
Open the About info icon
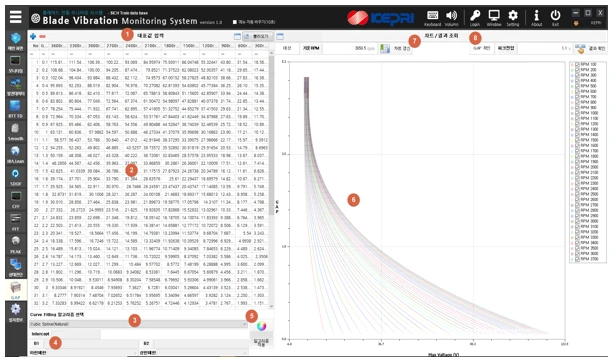click(x=536, y=18)
